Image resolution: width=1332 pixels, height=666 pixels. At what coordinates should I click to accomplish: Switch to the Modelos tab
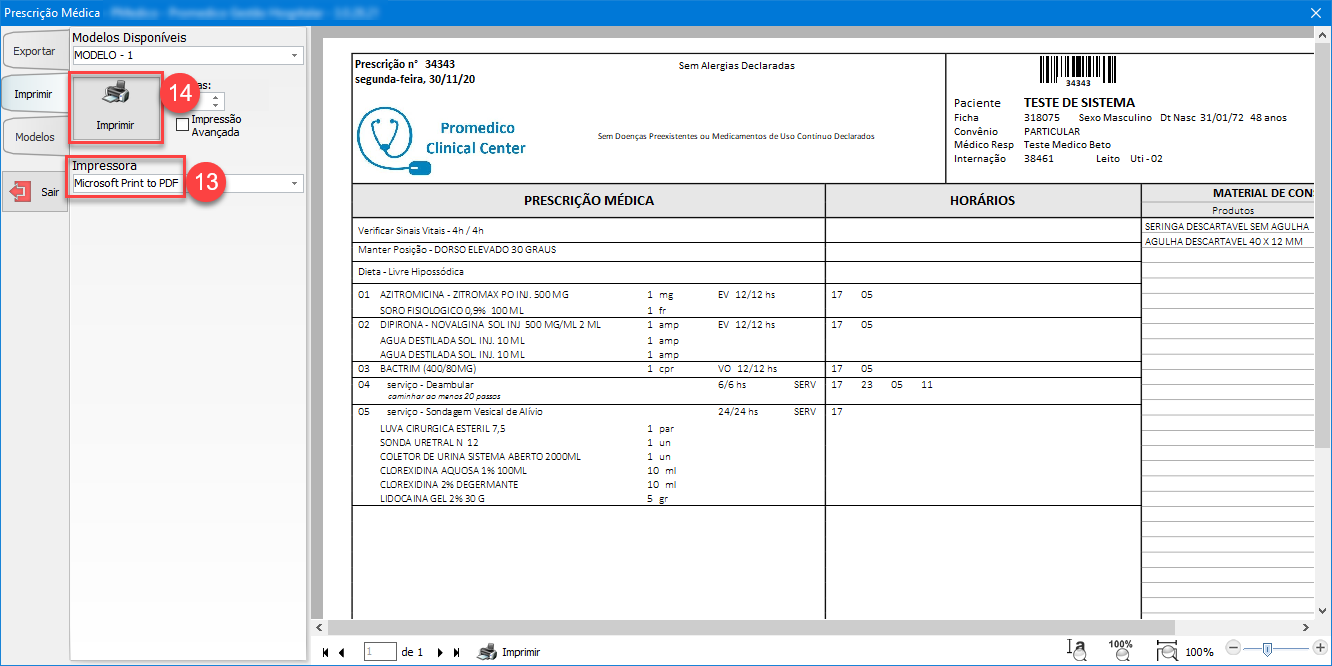pos(34,137)
